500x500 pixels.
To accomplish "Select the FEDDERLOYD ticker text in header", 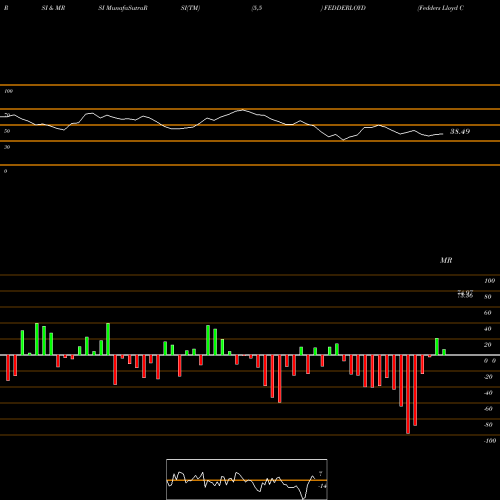I will (345, 8).
